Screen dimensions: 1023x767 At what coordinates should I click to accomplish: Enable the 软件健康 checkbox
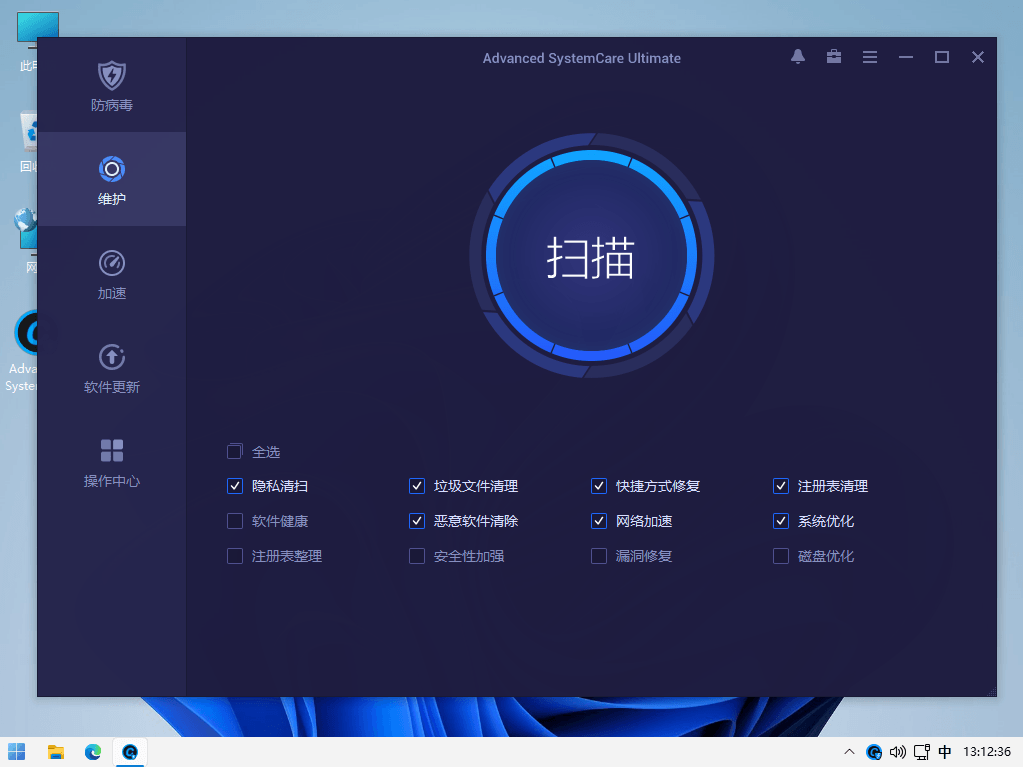pos(235,521)
